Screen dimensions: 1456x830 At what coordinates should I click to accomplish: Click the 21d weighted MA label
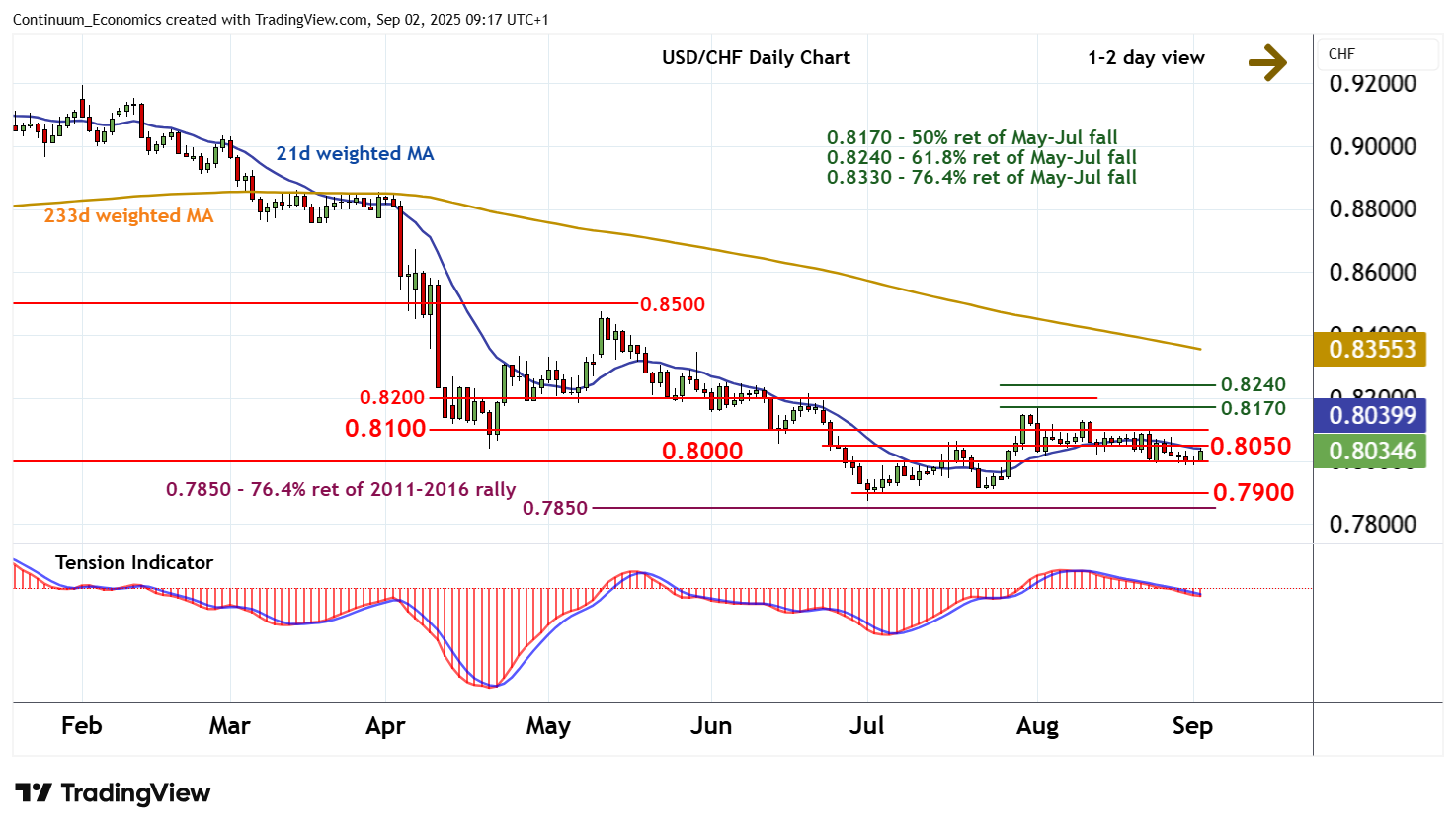pos(355,153)
